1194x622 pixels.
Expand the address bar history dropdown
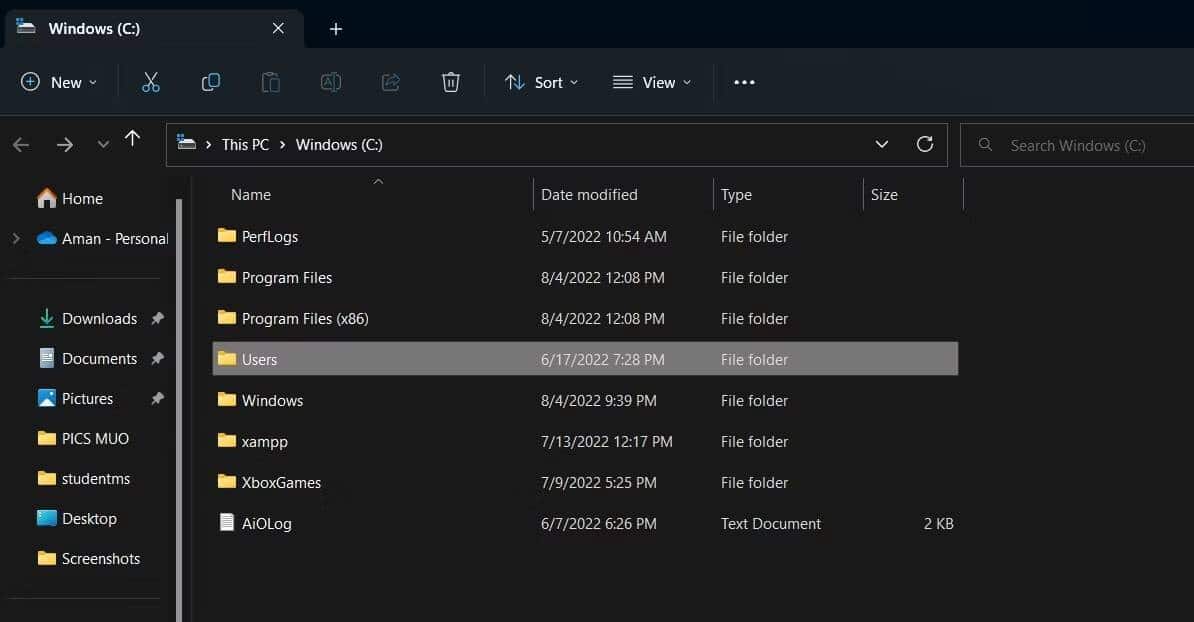881,144
